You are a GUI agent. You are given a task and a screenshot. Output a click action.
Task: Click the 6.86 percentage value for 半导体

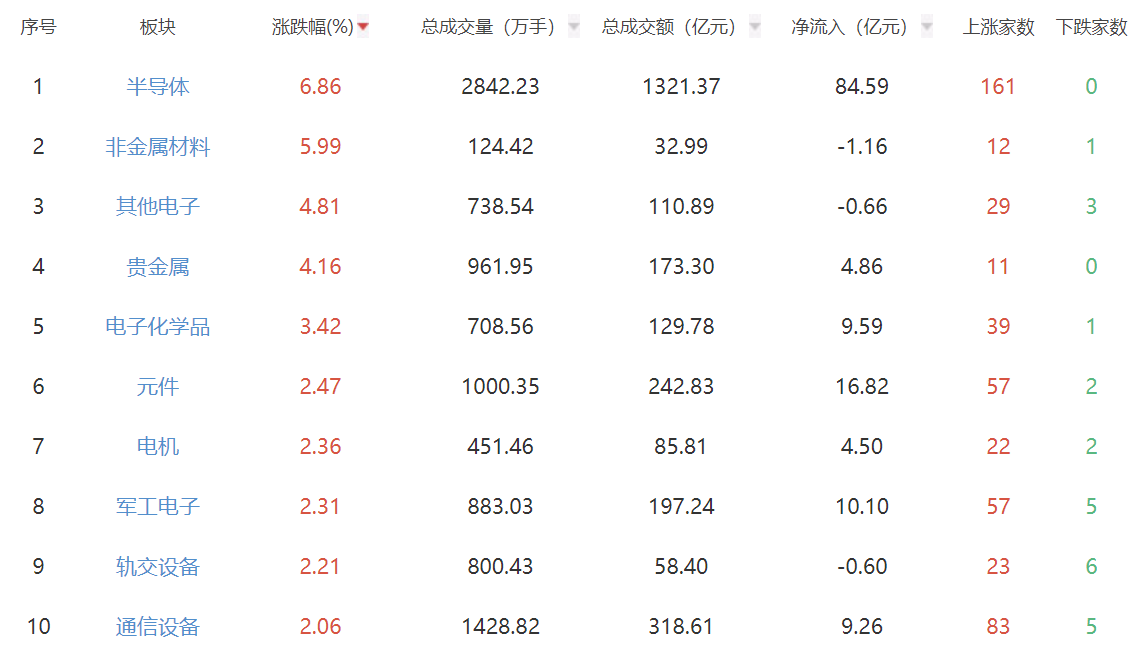[x=322, y=86]
